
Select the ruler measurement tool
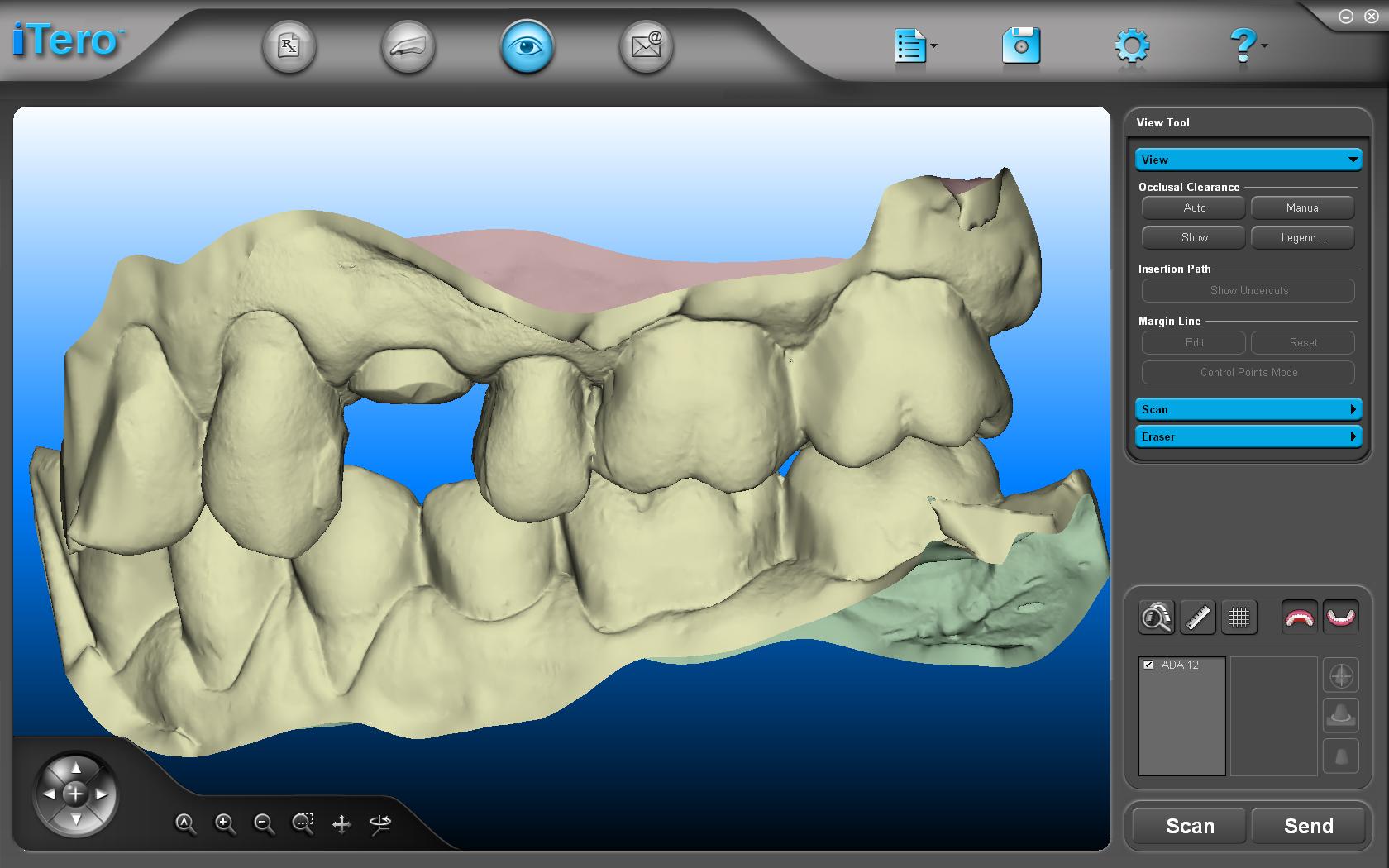(x=1197, y=617)
